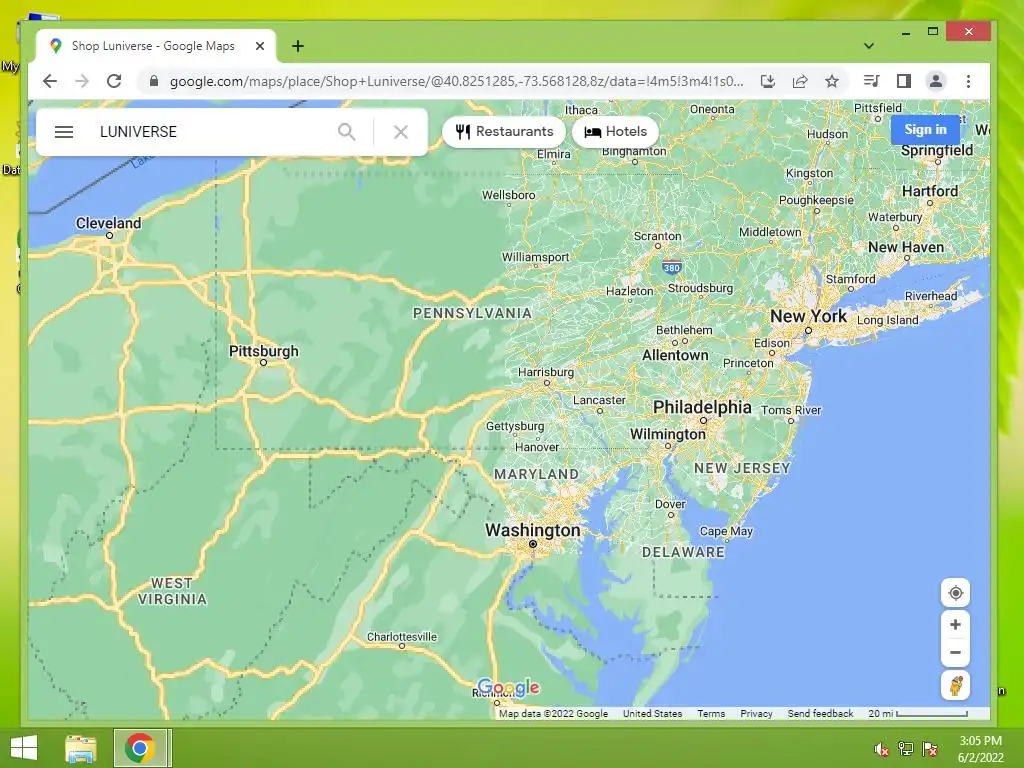
Task: Open Chrome profile avatar menu
Action: pyautogui.click(x=936, y=81)
